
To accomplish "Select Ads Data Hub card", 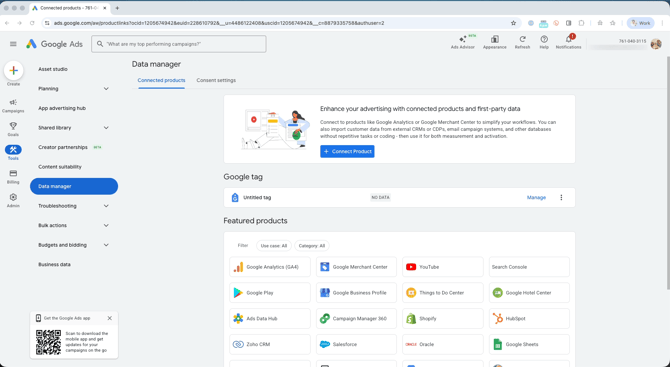I will pyautogui.click(x=270, y=318).
